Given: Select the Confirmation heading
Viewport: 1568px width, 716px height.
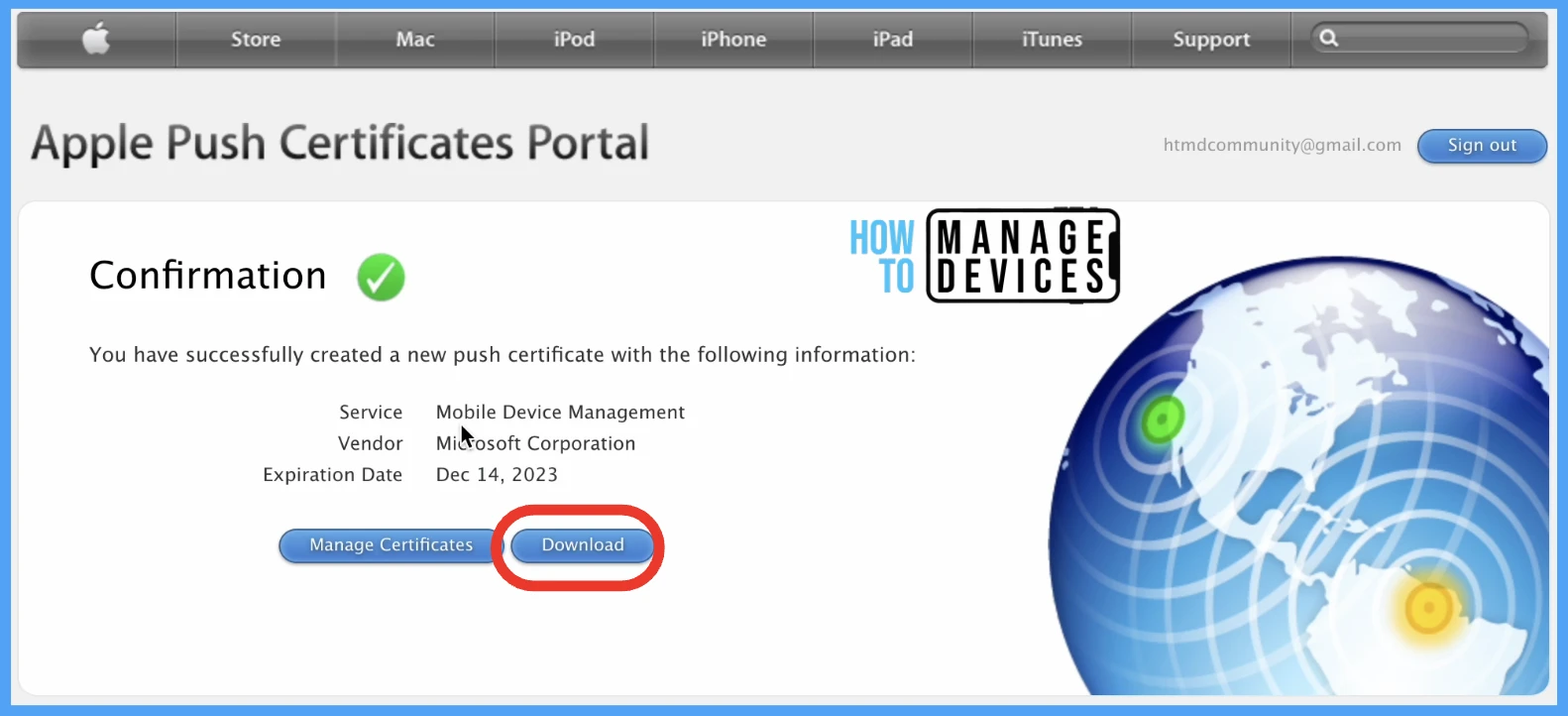Looking at the screenshot, I should [x=208, y=275].
